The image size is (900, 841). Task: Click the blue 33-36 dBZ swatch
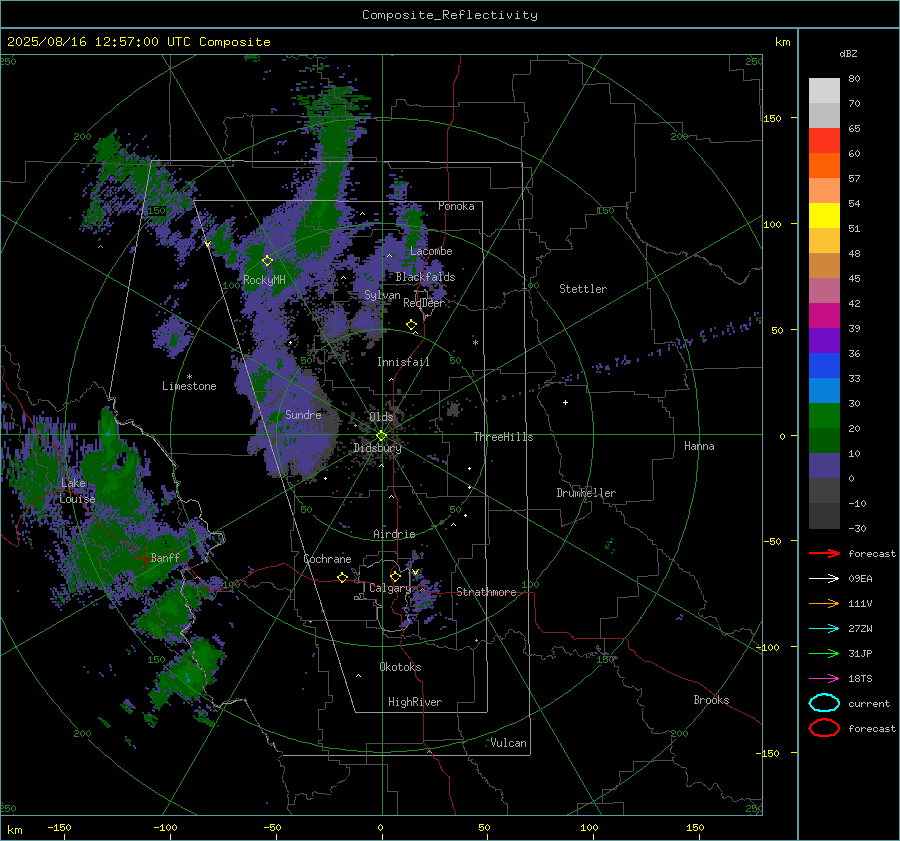(824, 366)
